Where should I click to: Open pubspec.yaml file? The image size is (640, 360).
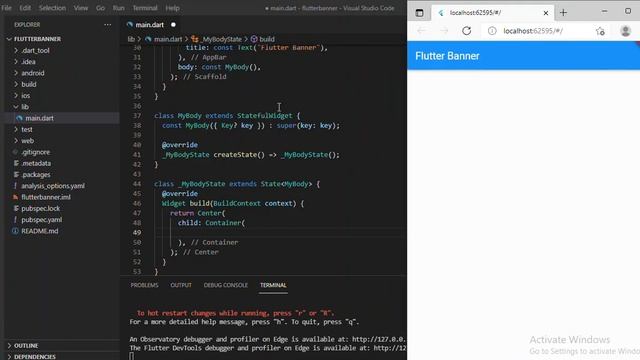click(x=42, y=220)
